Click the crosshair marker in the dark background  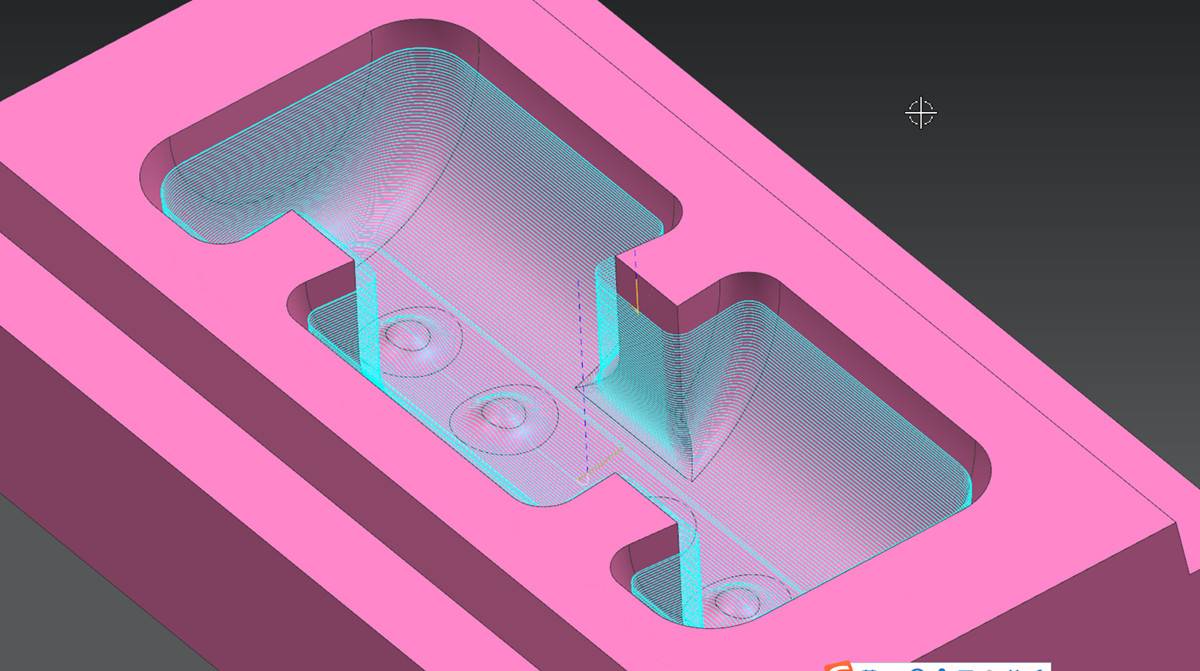coord(920,113)
